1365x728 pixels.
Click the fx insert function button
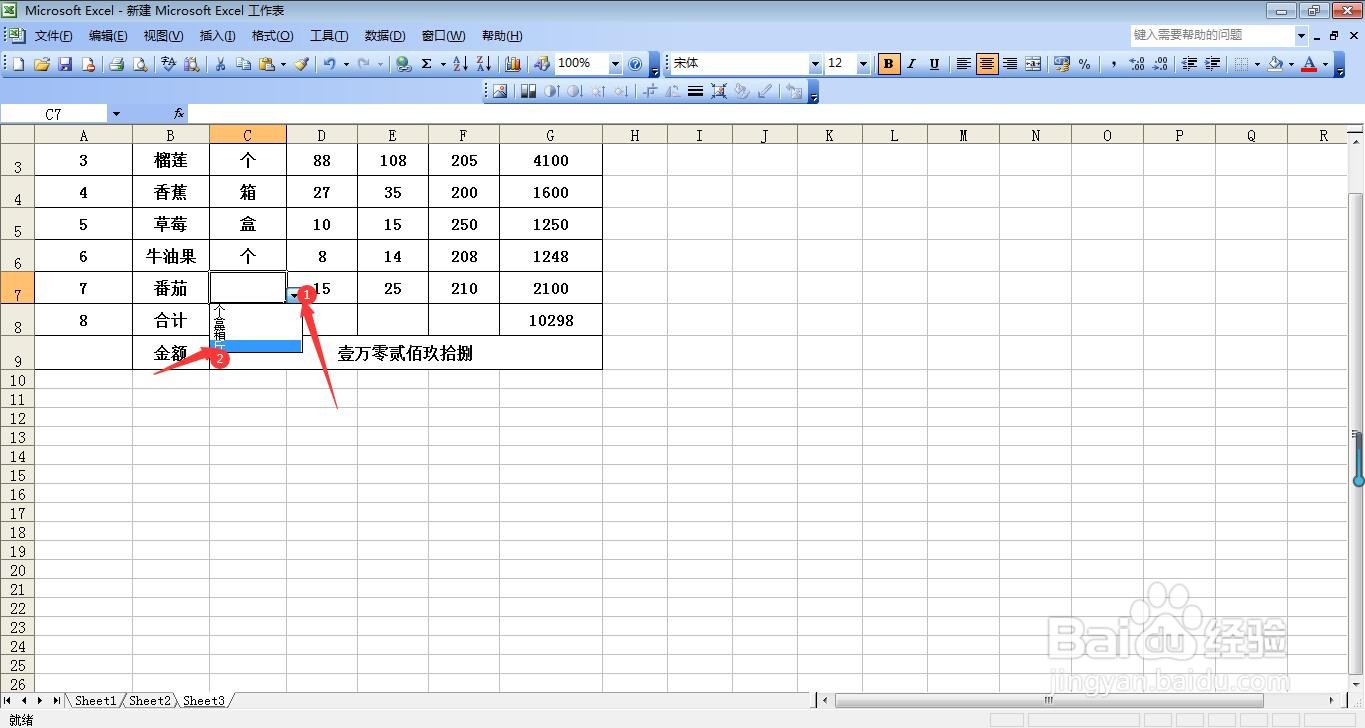[x=178, y=112]
